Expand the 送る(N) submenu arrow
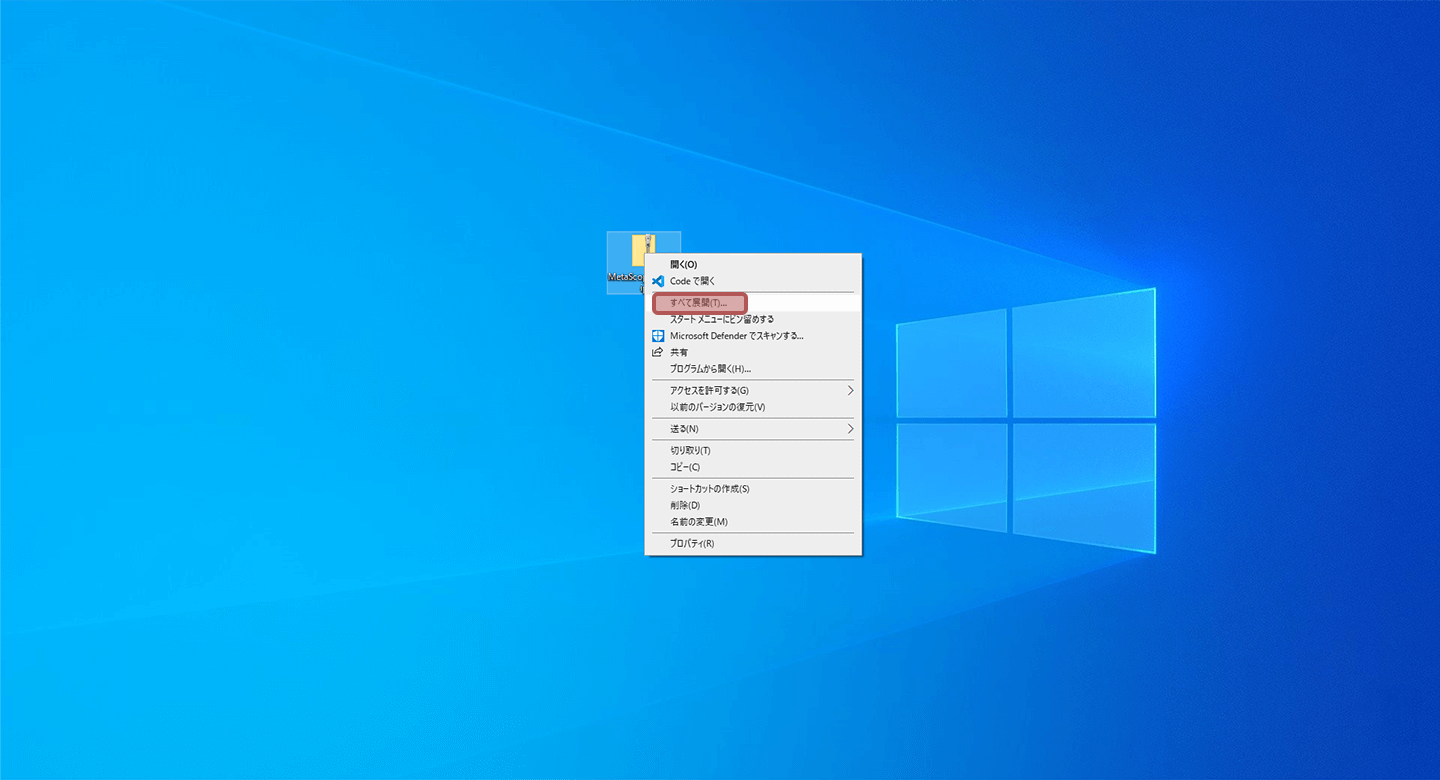The image size is (1440, 780). tap(851, 429)
